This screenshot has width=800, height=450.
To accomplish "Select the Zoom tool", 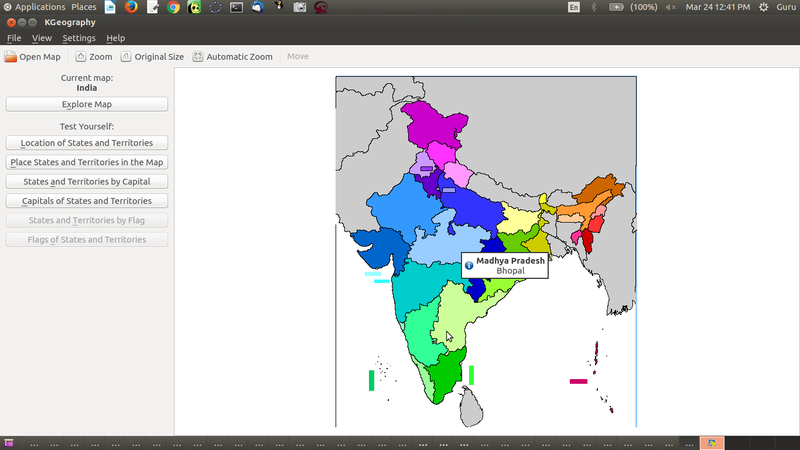I will tap(94, 57).
